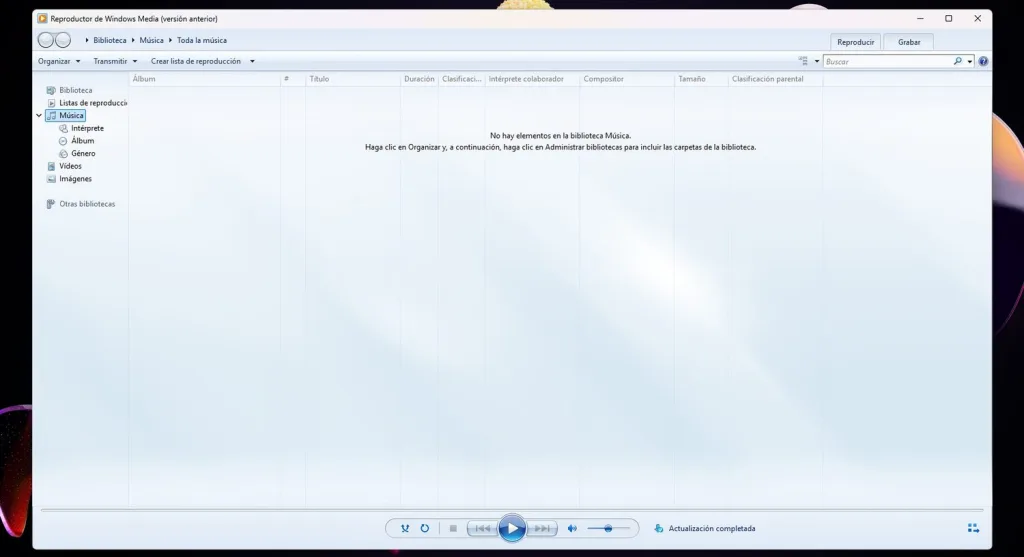Image resolution: width=1024 pixels, height=557 pixels.
Task: Select Género under Música
Action: point(83,153)
